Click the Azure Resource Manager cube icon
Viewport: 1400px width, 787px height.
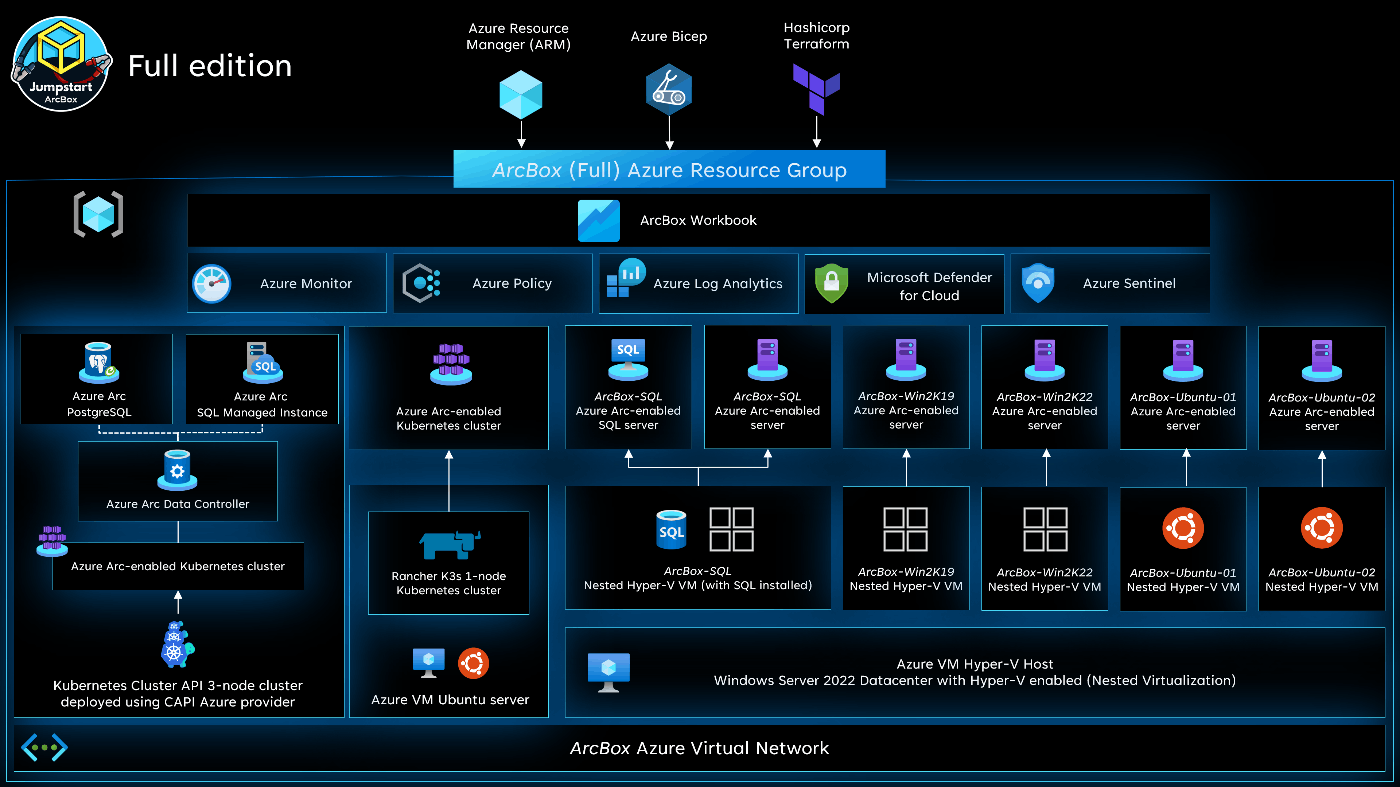tap(520, 93)
